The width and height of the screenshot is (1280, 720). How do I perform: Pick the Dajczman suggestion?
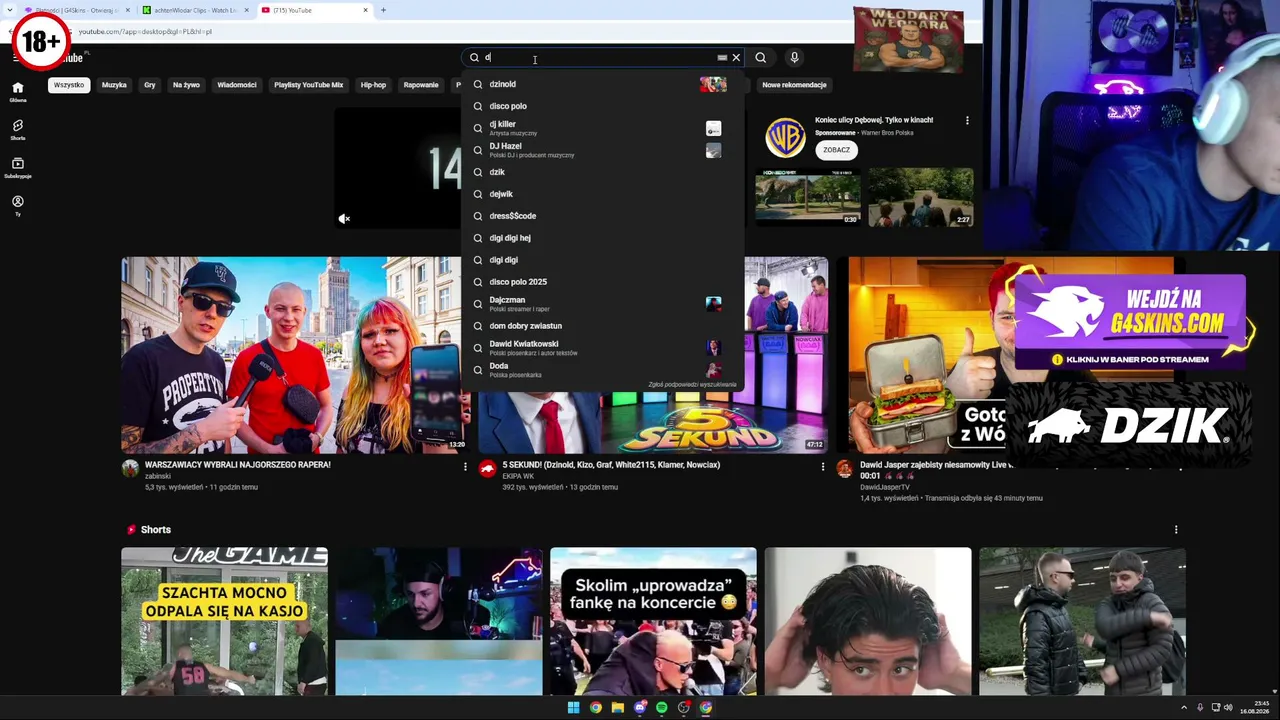(x=603, y=304)
